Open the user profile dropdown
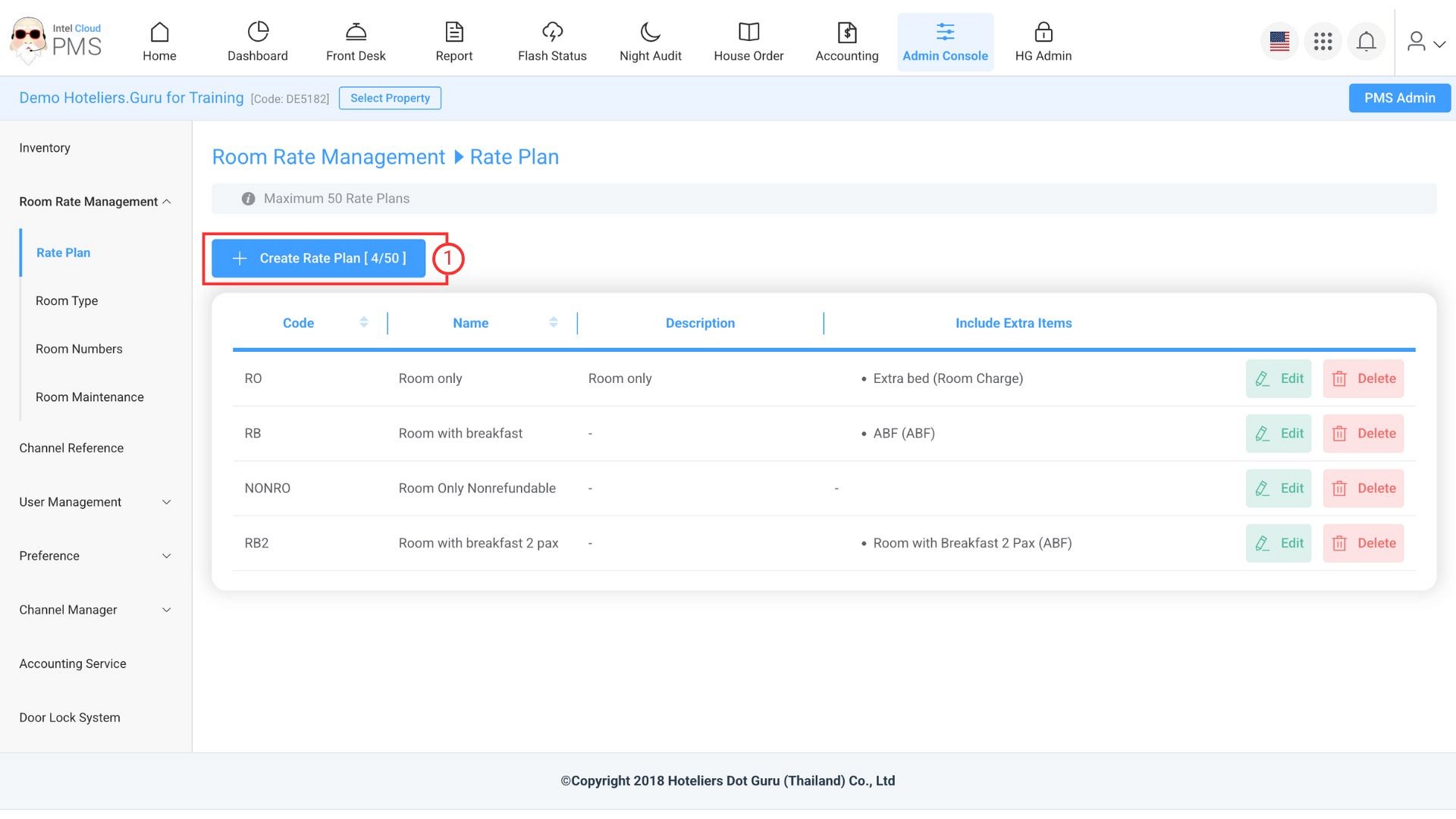This screenshot has height=819, width=1456. click(1426, 42)
